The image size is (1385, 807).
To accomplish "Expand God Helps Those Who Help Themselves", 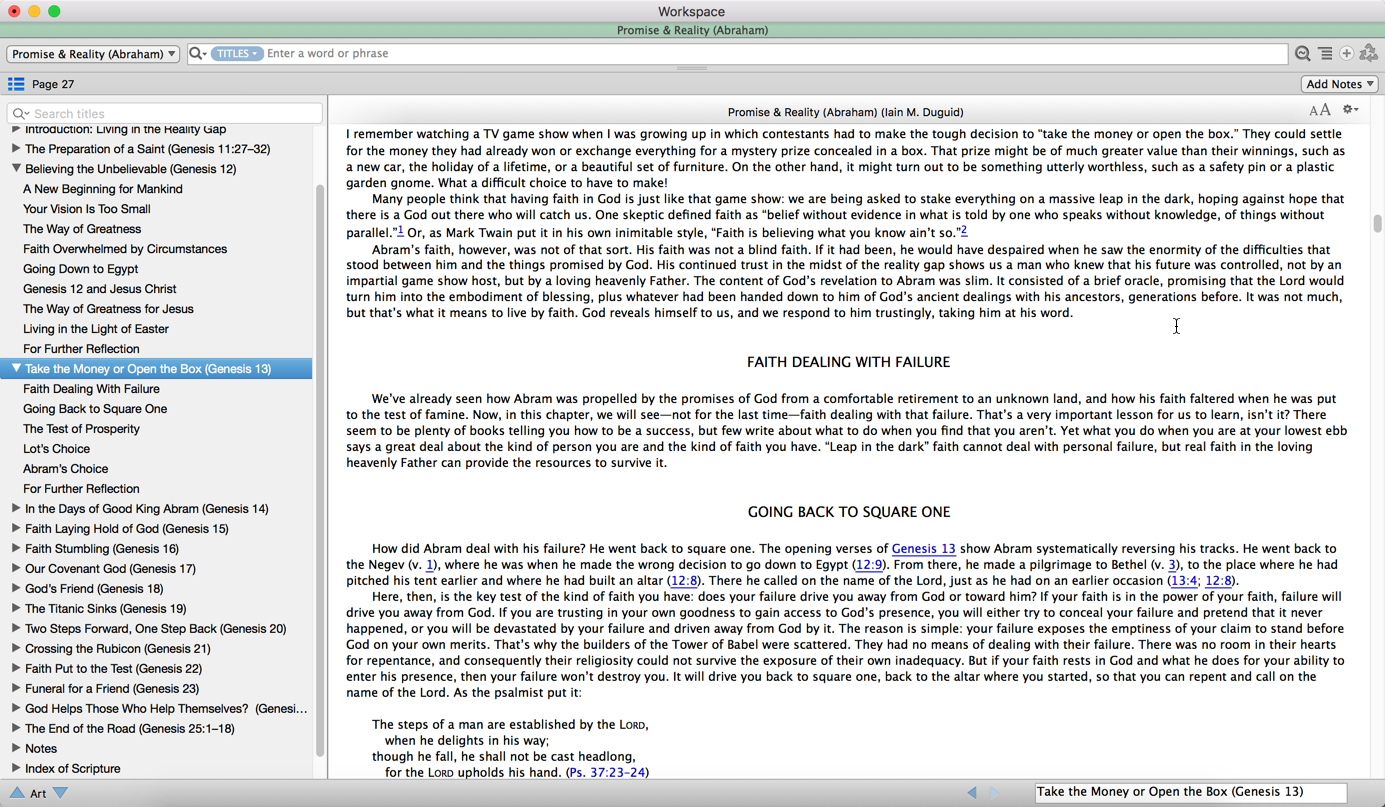I will (16, 708).
